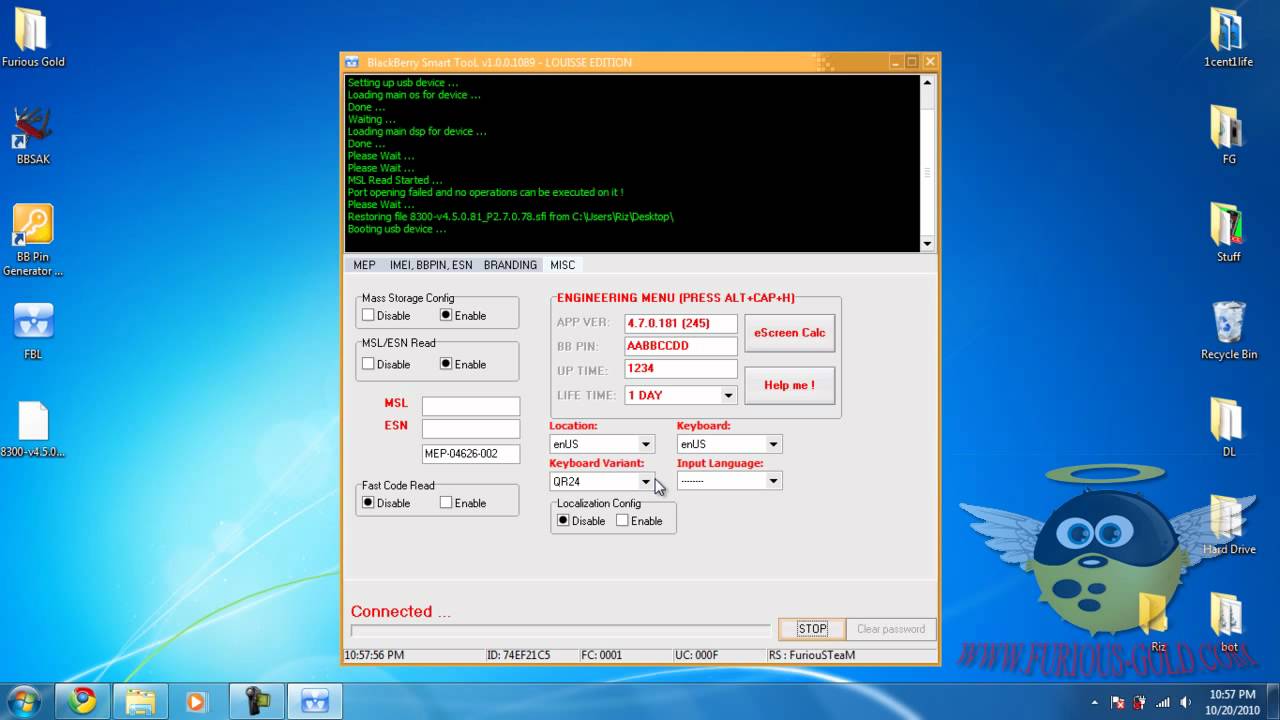The image size is (1280, 720).
Task: Open the Hard Drive desktop folder
Action: [x=1228, y=525]
